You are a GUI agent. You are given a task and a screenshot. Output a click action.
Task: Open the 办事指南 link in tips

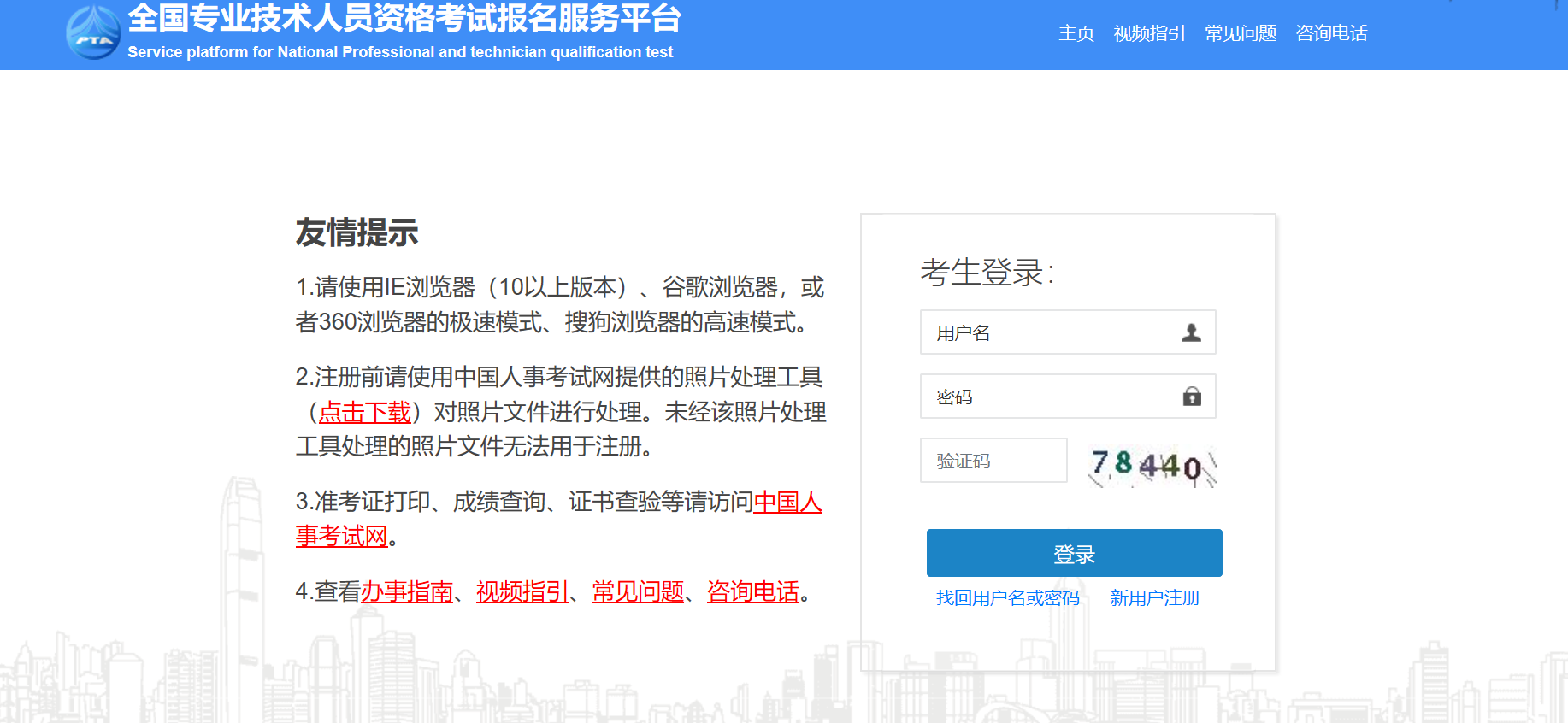pyautogui.click(x=407, y=591)
